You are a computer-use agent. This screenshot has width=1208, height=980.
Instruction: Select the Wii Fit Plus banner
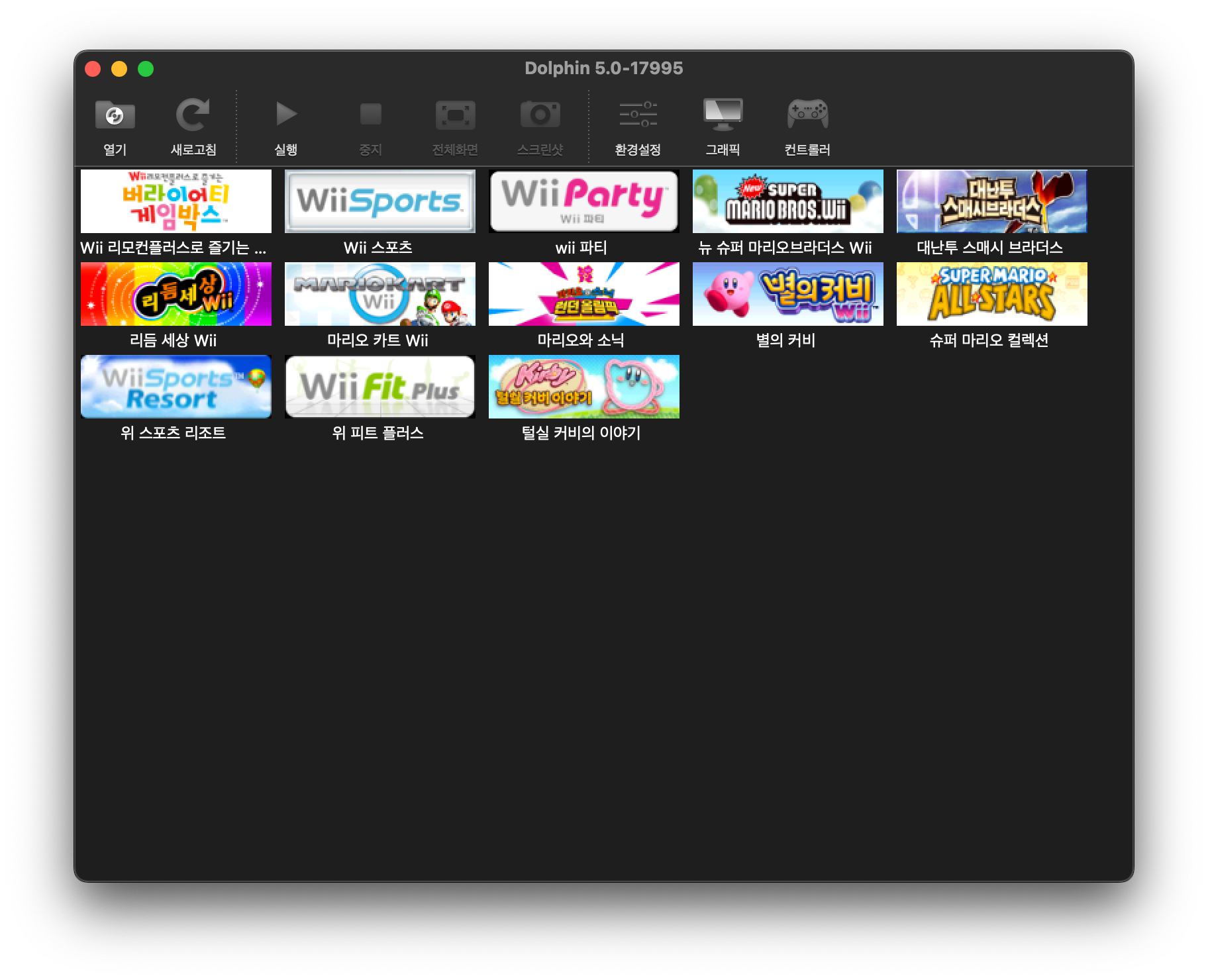380,387
